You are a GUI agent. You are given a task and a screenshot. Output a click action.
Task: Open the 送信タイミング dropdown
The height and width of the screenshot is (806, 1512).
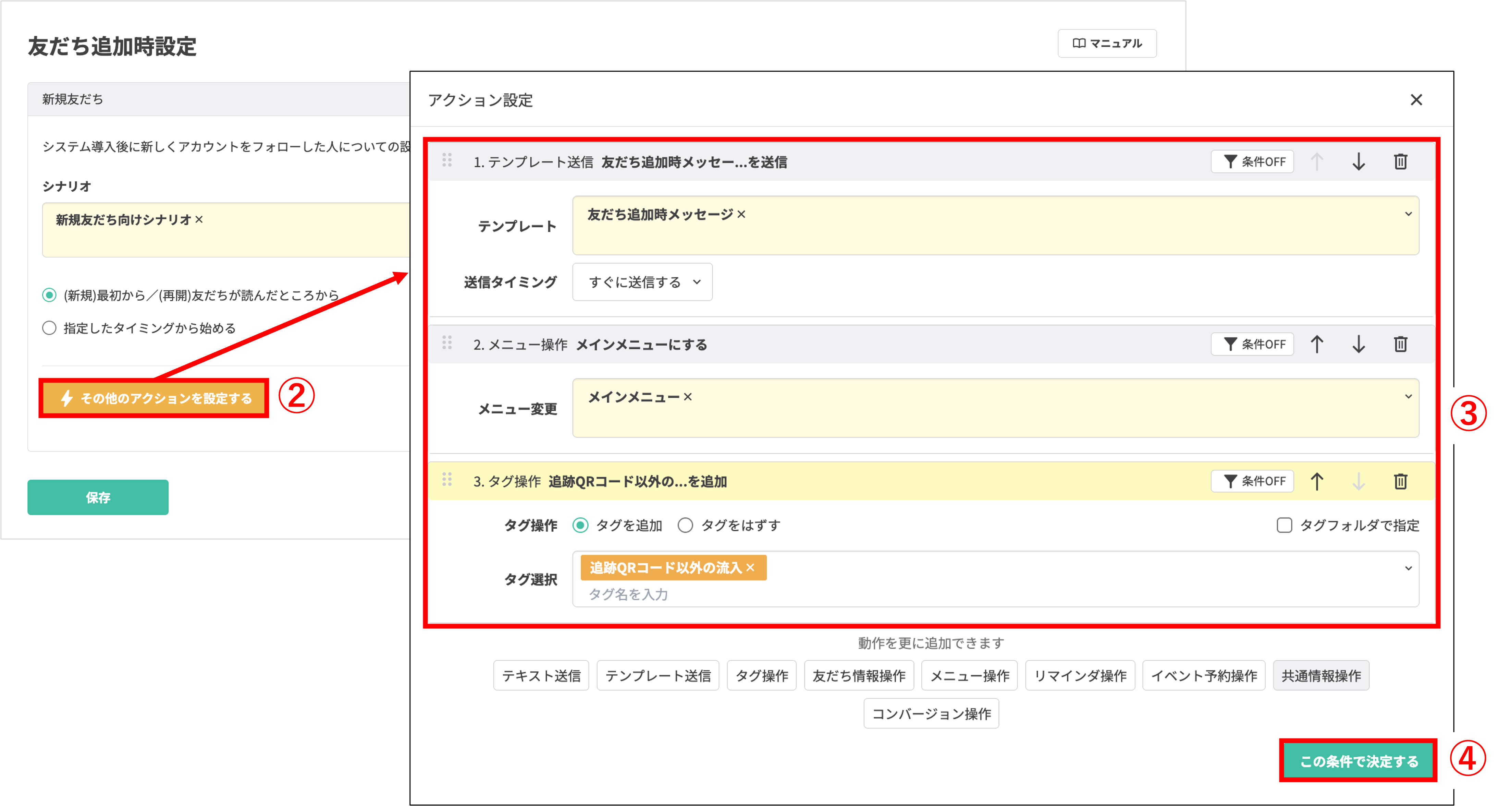point(642,282)
